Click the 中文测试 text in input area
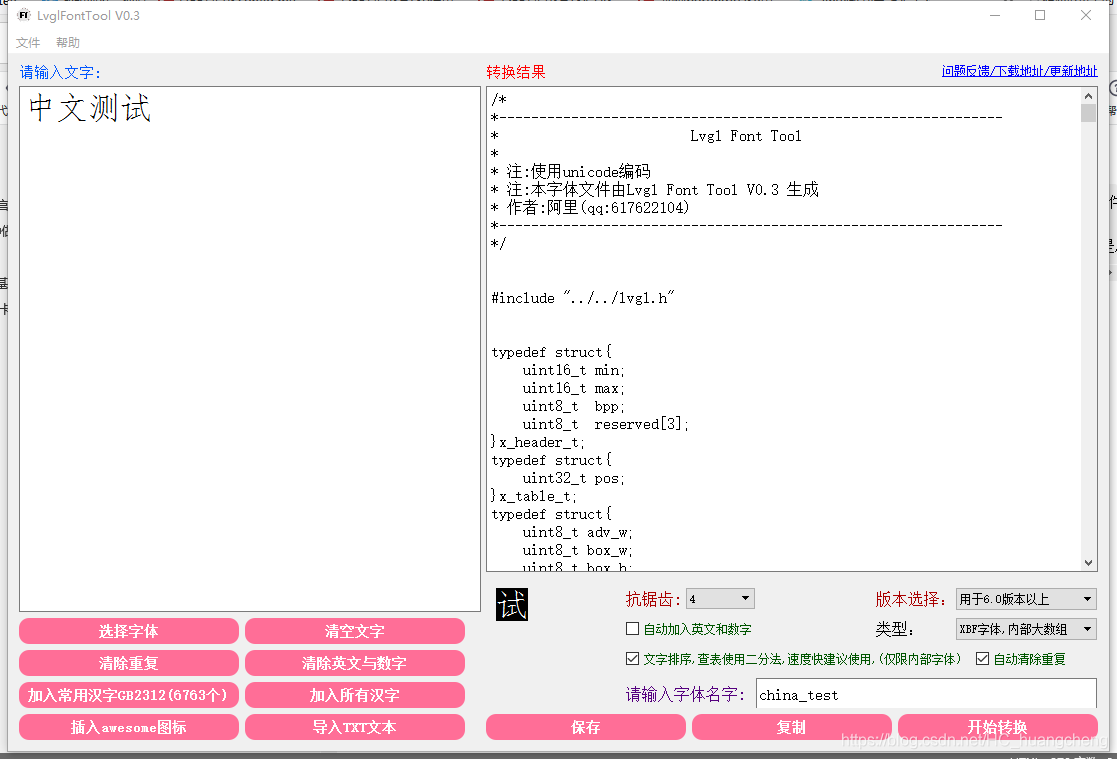The width and height of the screenshot is (1117, 759). (x=90, y=108)
